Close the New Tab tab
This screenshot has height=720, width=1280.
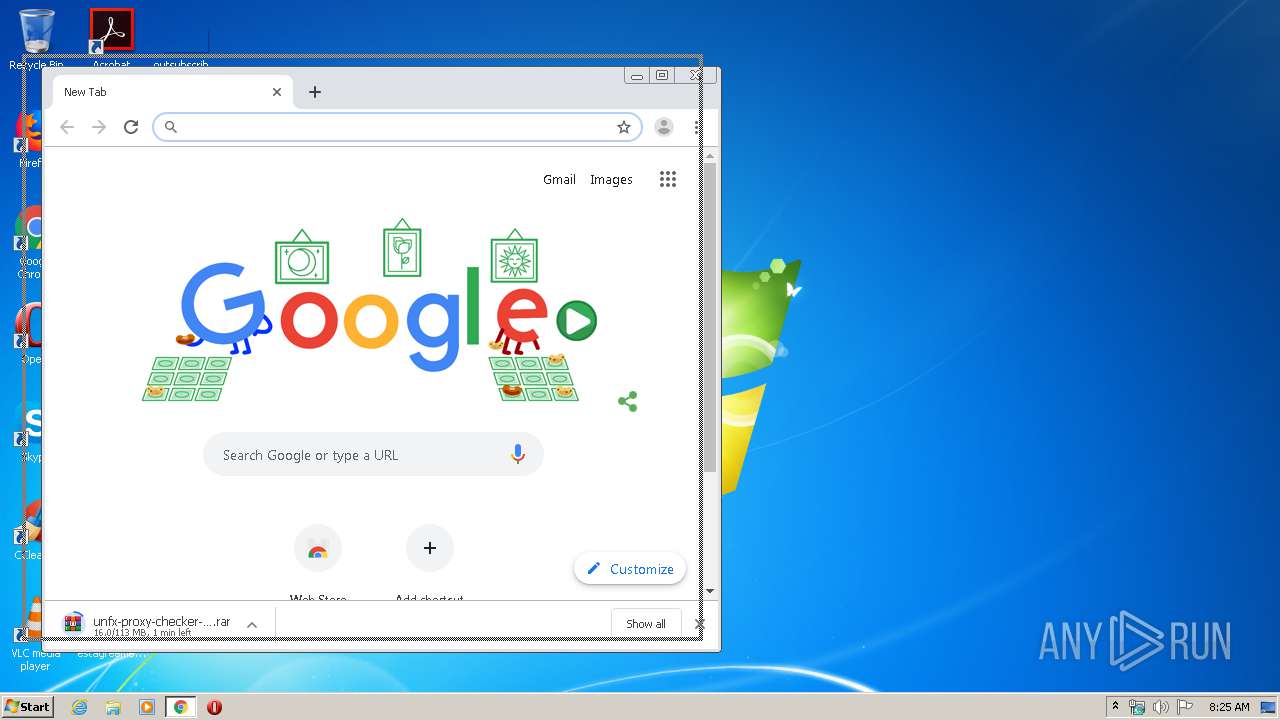point(277,92)
